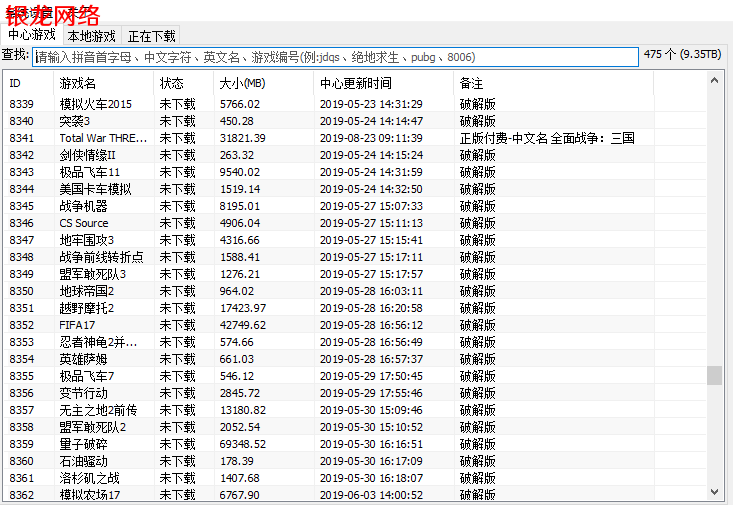
Task: Select the Total War THRE... game row
Action: [x=354, y=138]
